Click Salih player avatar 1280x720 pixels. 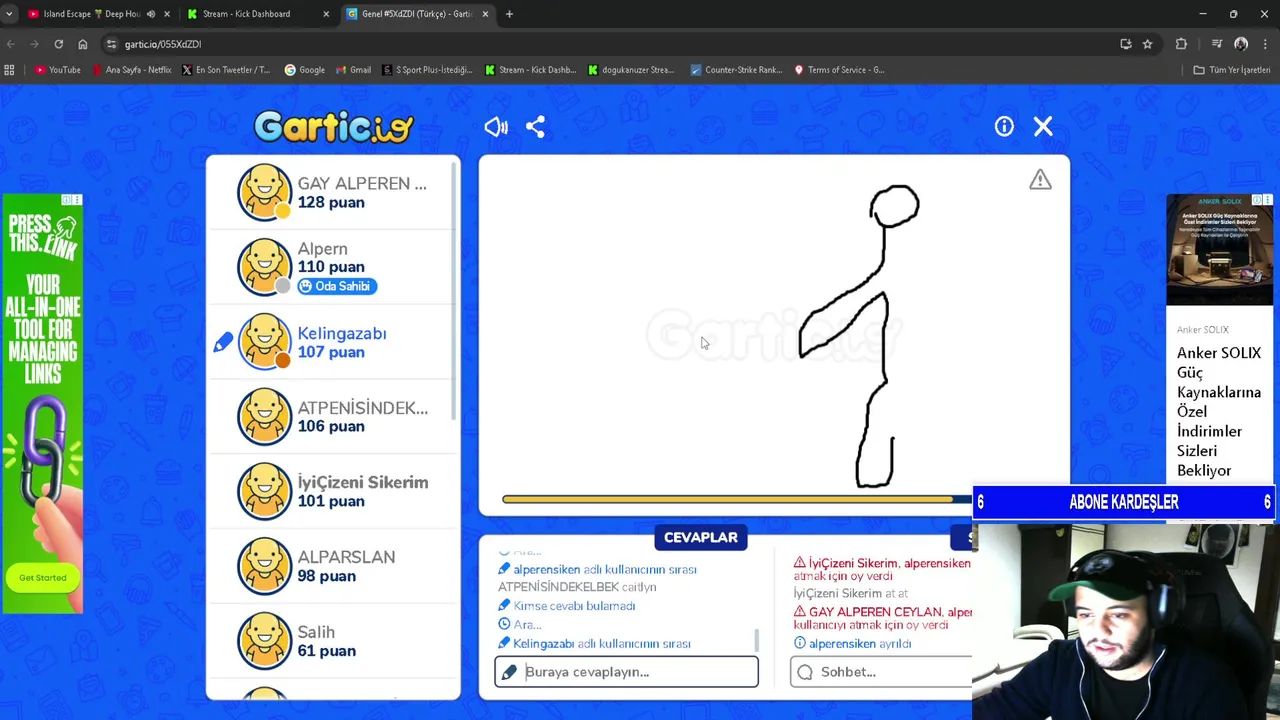264,641
